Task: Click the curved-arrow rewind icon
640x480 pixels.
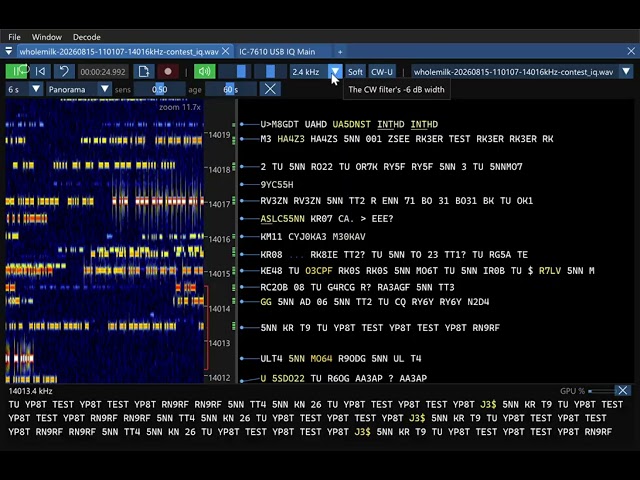Action: point(64,71)
